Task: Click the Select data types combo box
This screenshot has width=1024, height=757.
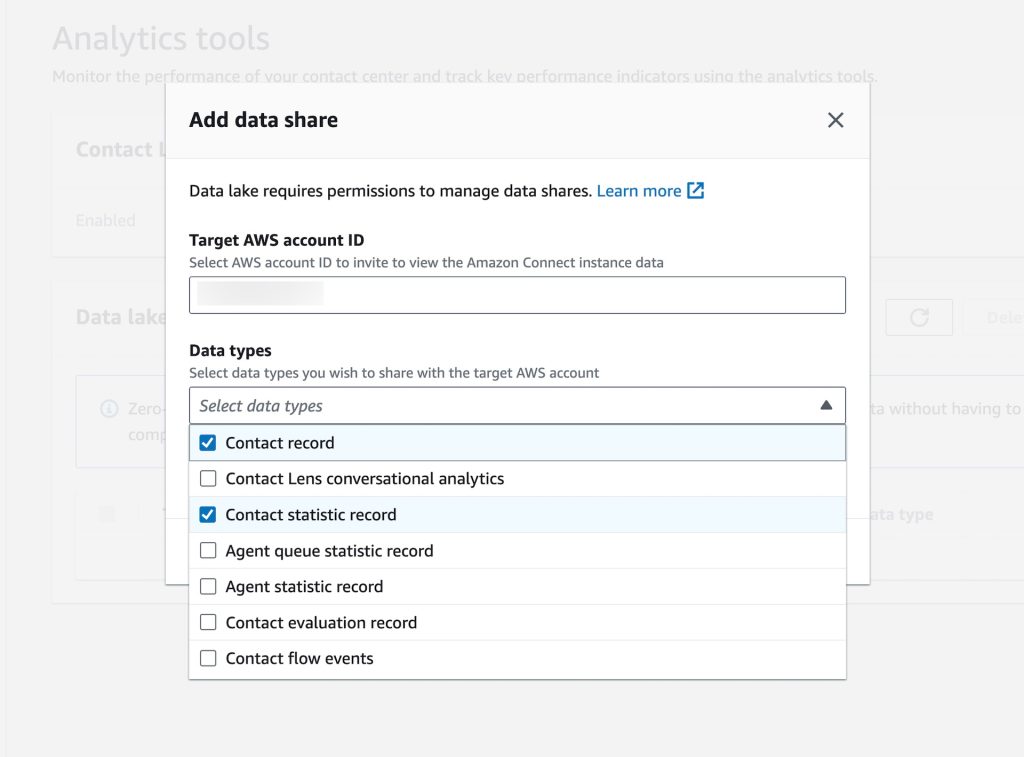Action: [500, 405]
